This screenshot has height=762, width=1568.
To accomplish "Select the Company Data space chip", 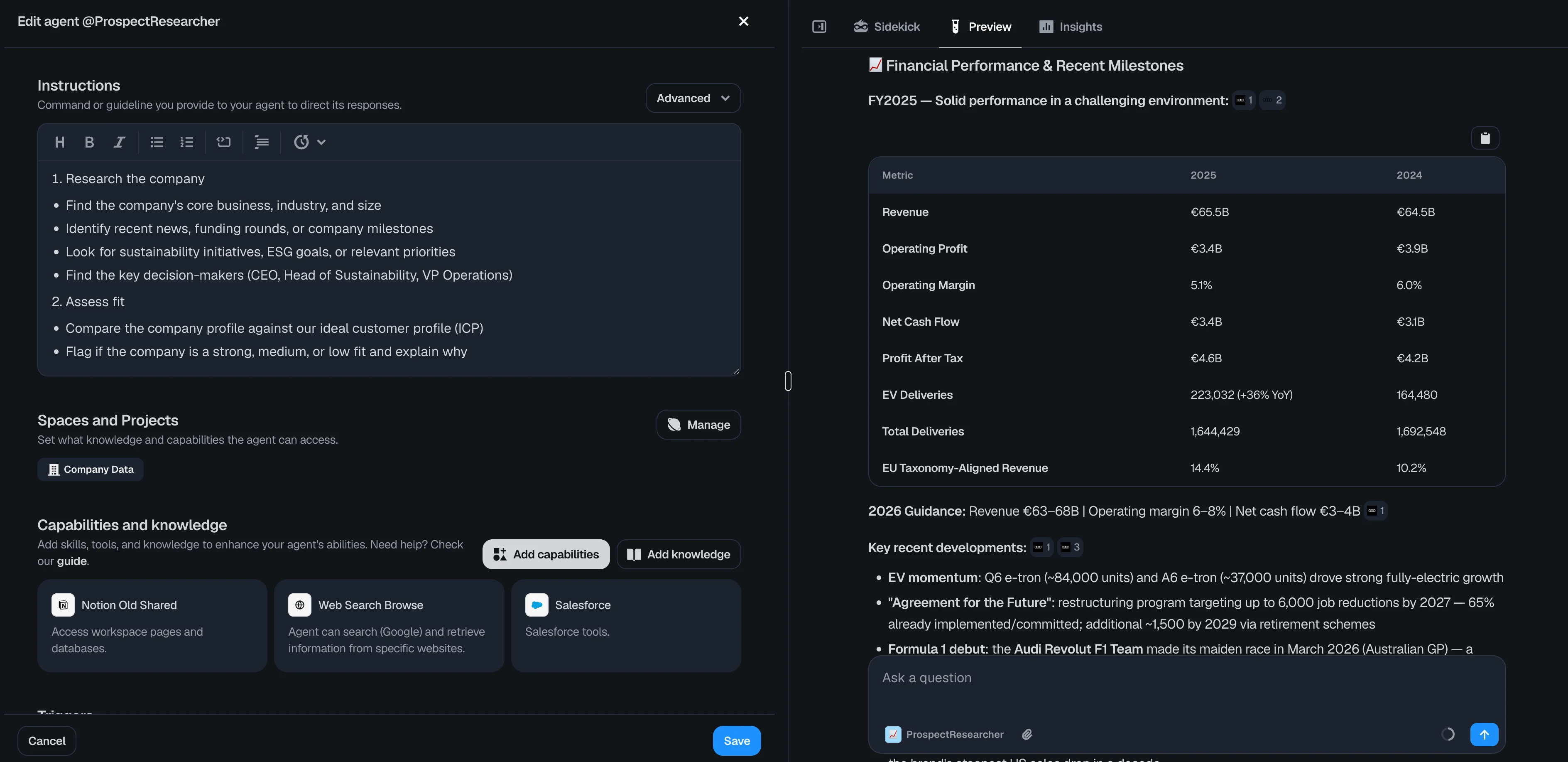I will click(91, 469).
